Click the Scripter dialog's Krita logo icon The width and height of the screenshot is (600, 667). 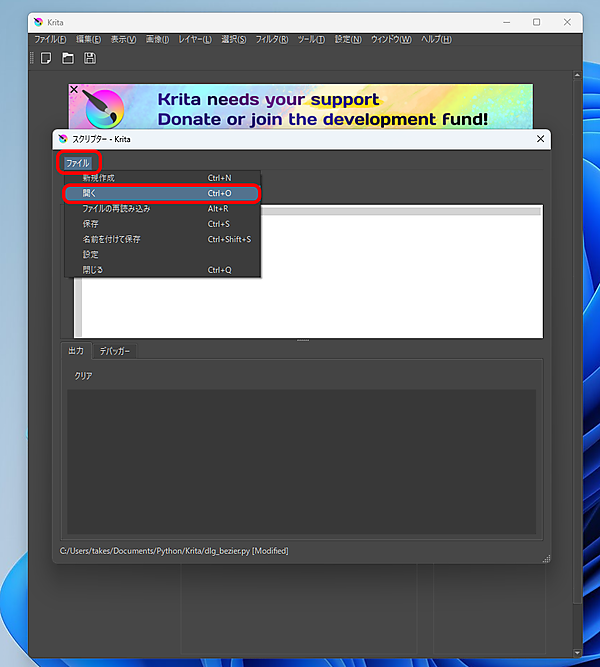point(63,139)
